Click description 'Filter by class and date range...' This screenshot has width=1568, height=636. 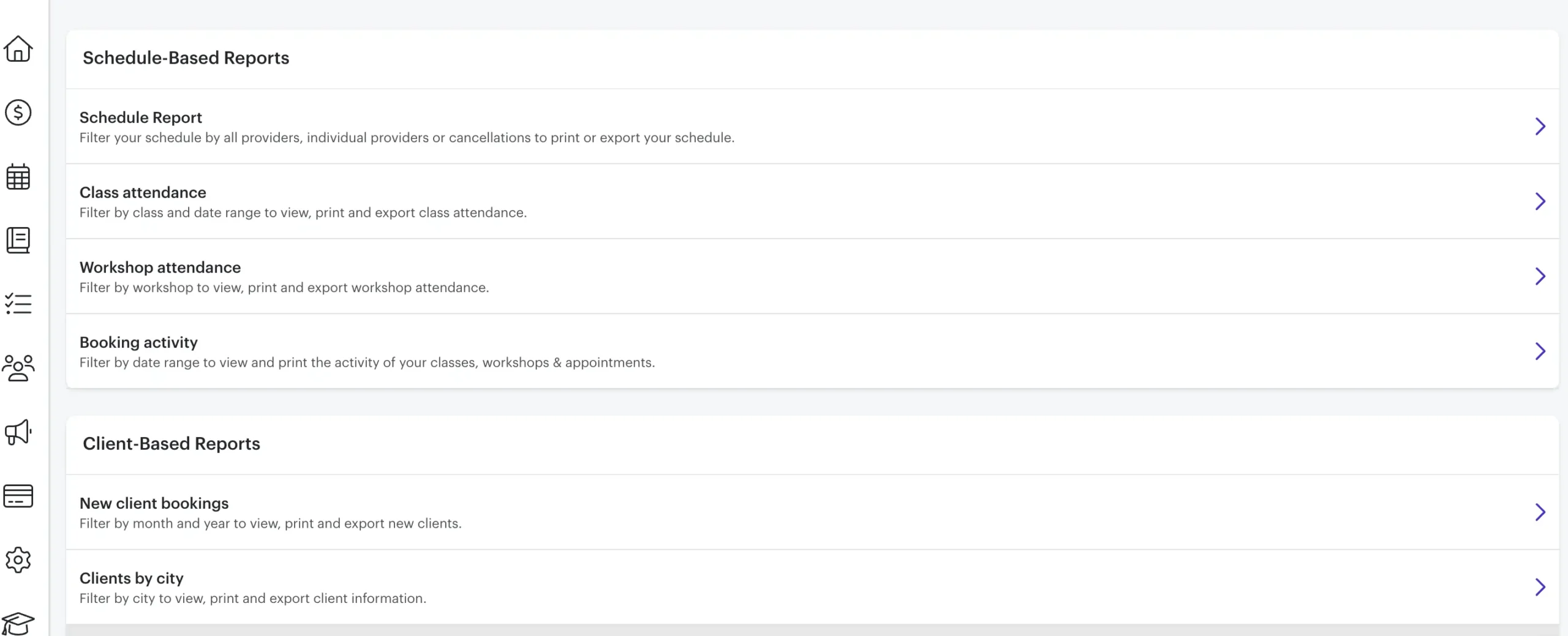coord(303,213)
